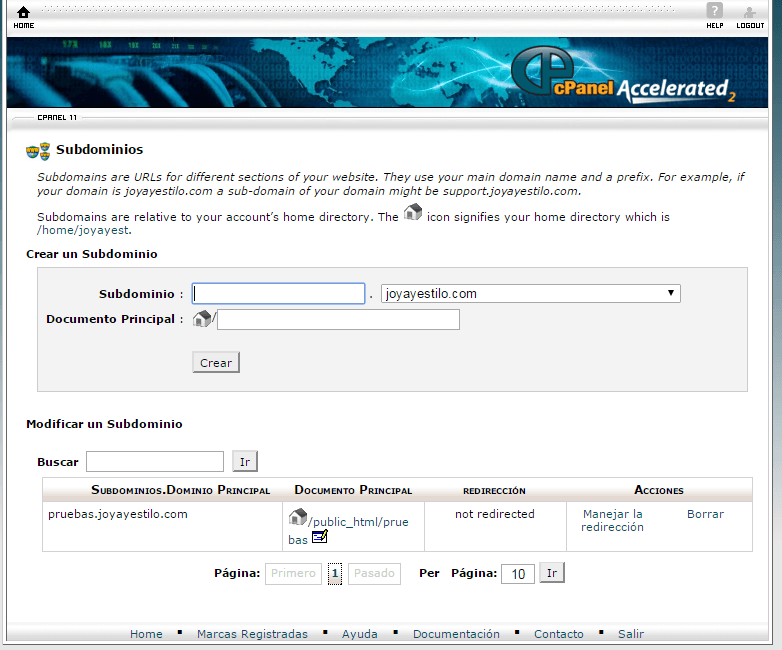Screen dimensions: 782x650
Task: Click the CPANEL 11 label
Action: click(x=57, y=118)
